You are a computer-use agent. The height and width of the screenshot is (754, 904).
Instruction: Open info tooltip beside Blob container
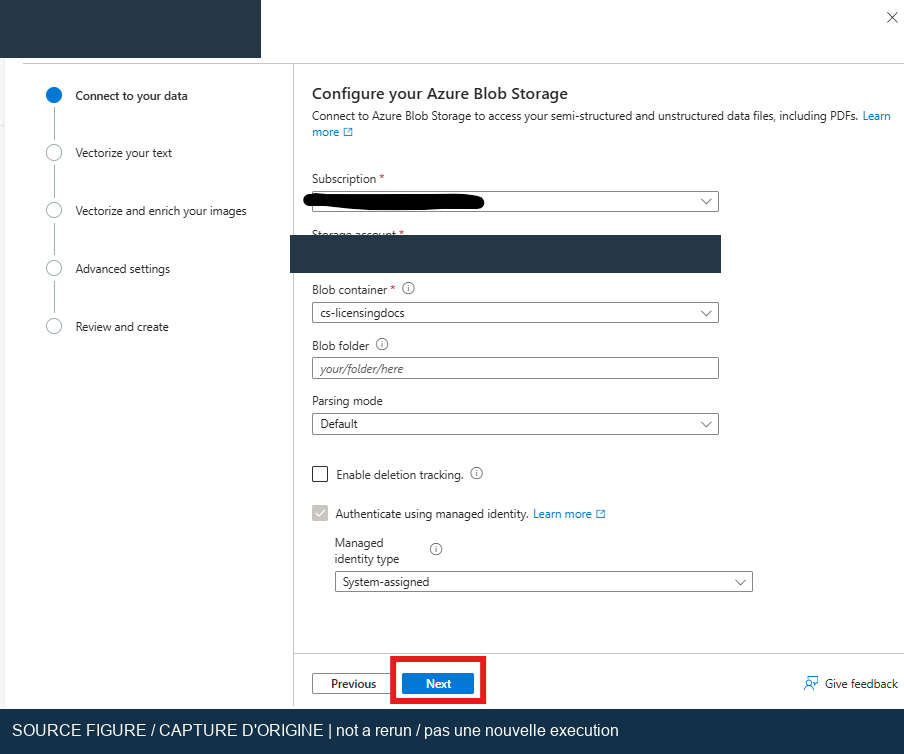point(408,288)
